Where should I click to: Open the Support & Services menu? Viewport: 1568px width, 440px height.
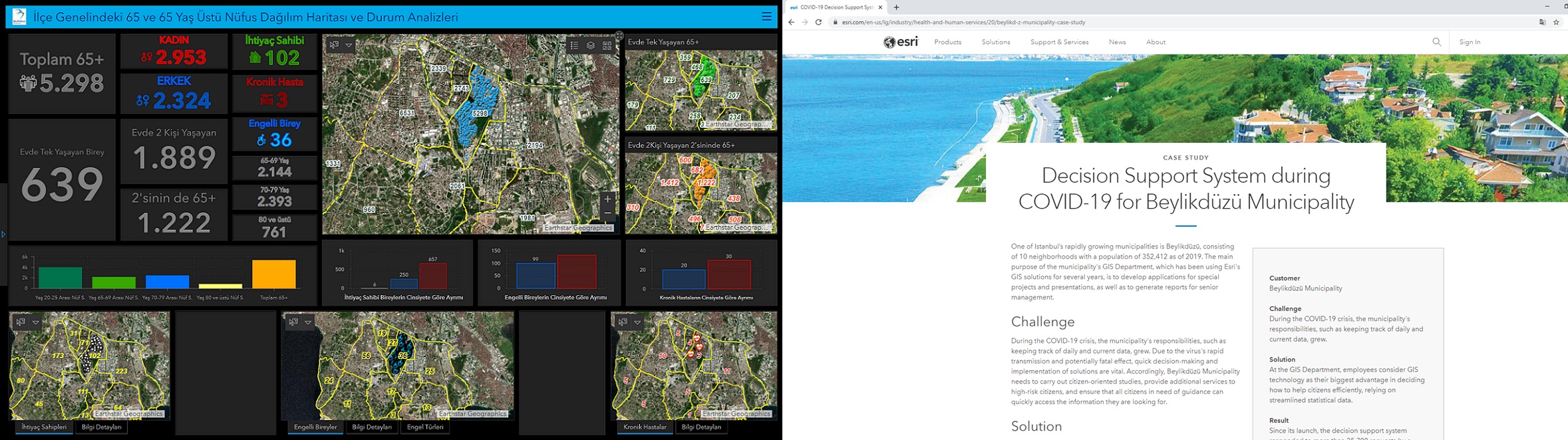[1059, 42]
